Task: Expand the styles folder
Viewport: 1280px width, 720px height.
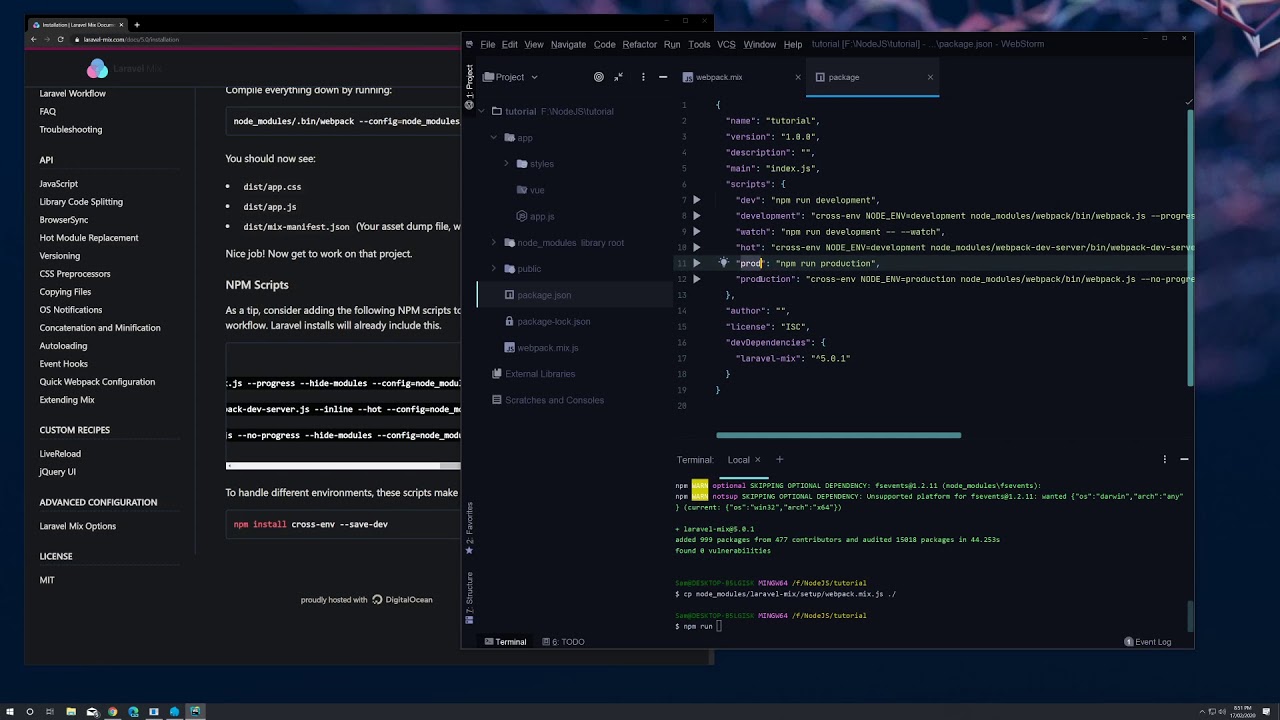Action: pyautogui.click(x=506, y=163)
